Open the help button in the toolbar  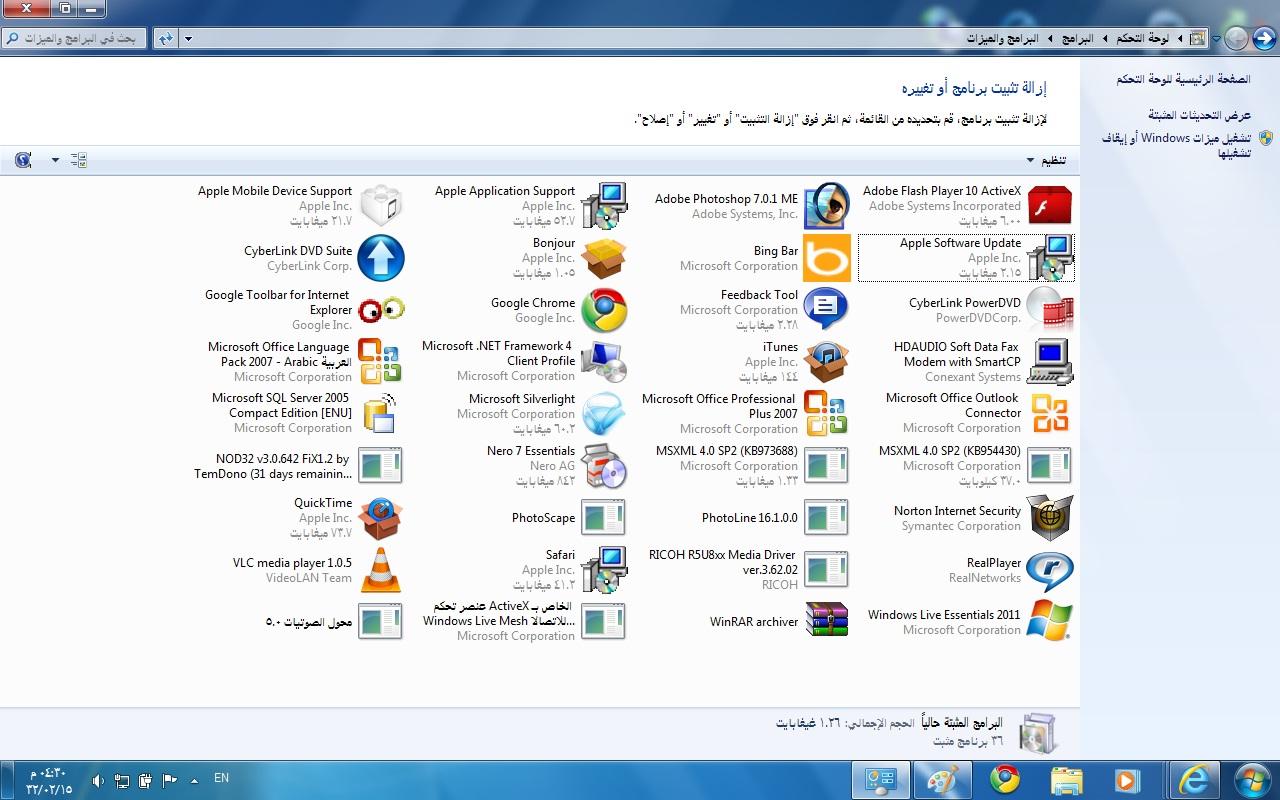point(23,160)
